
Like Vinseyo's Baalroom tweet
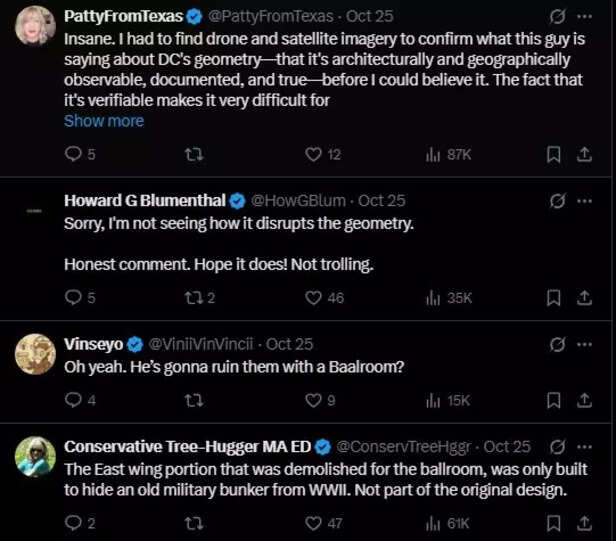313,400
